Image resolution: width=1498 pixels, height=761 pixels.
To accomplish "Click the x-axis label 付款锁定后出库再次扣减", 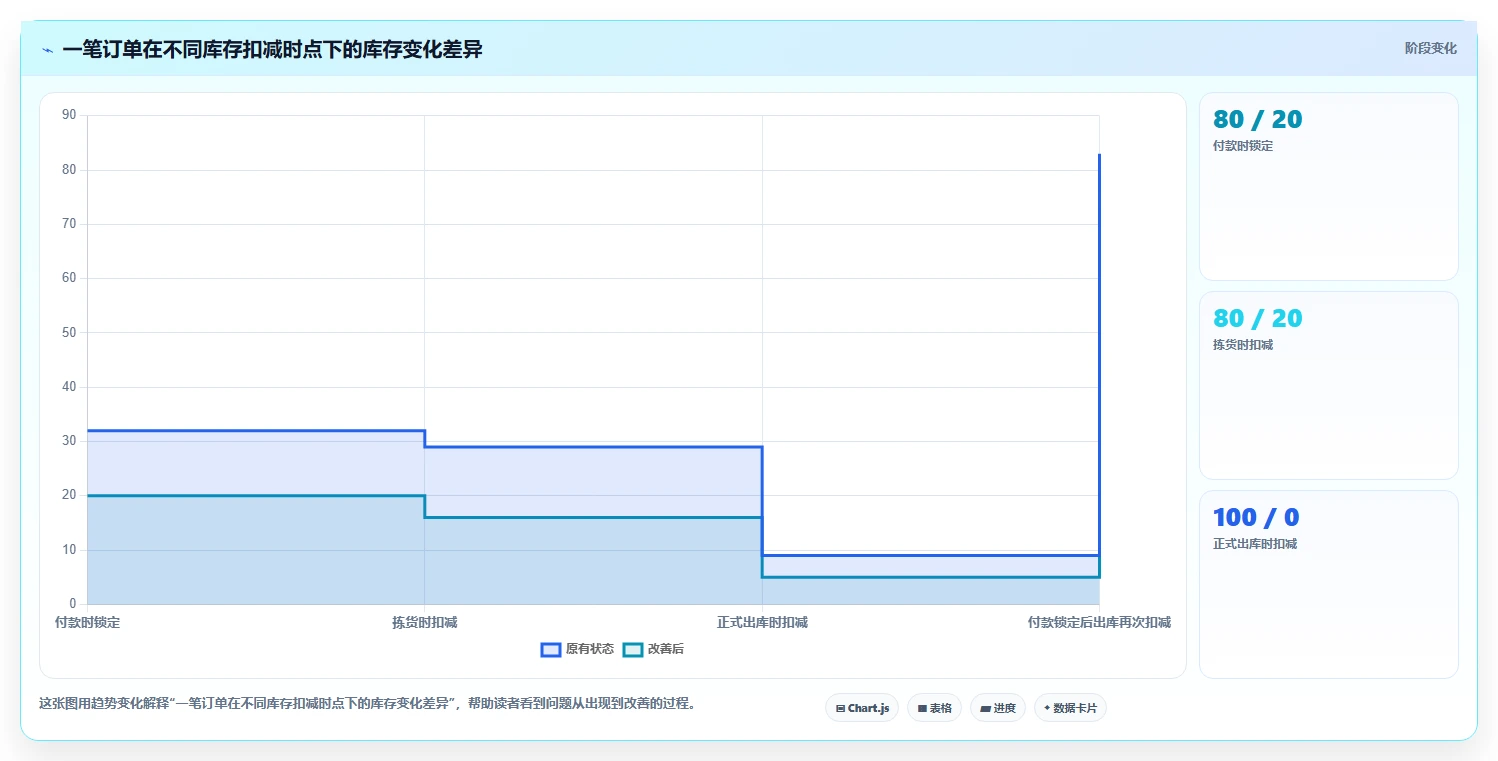I will click(1099, 622).
